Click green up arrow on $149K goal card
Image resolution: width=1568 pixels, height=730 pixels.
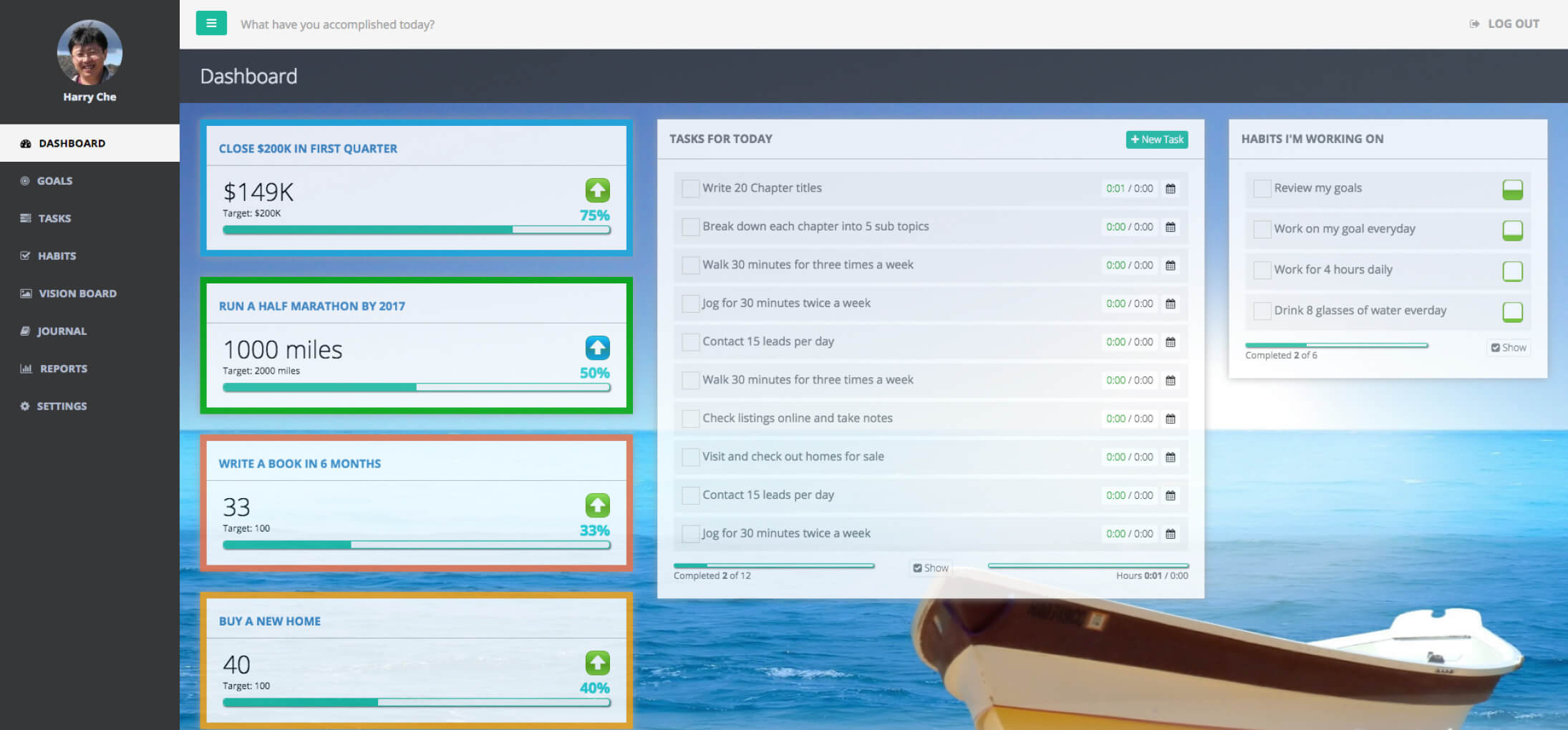598,190
